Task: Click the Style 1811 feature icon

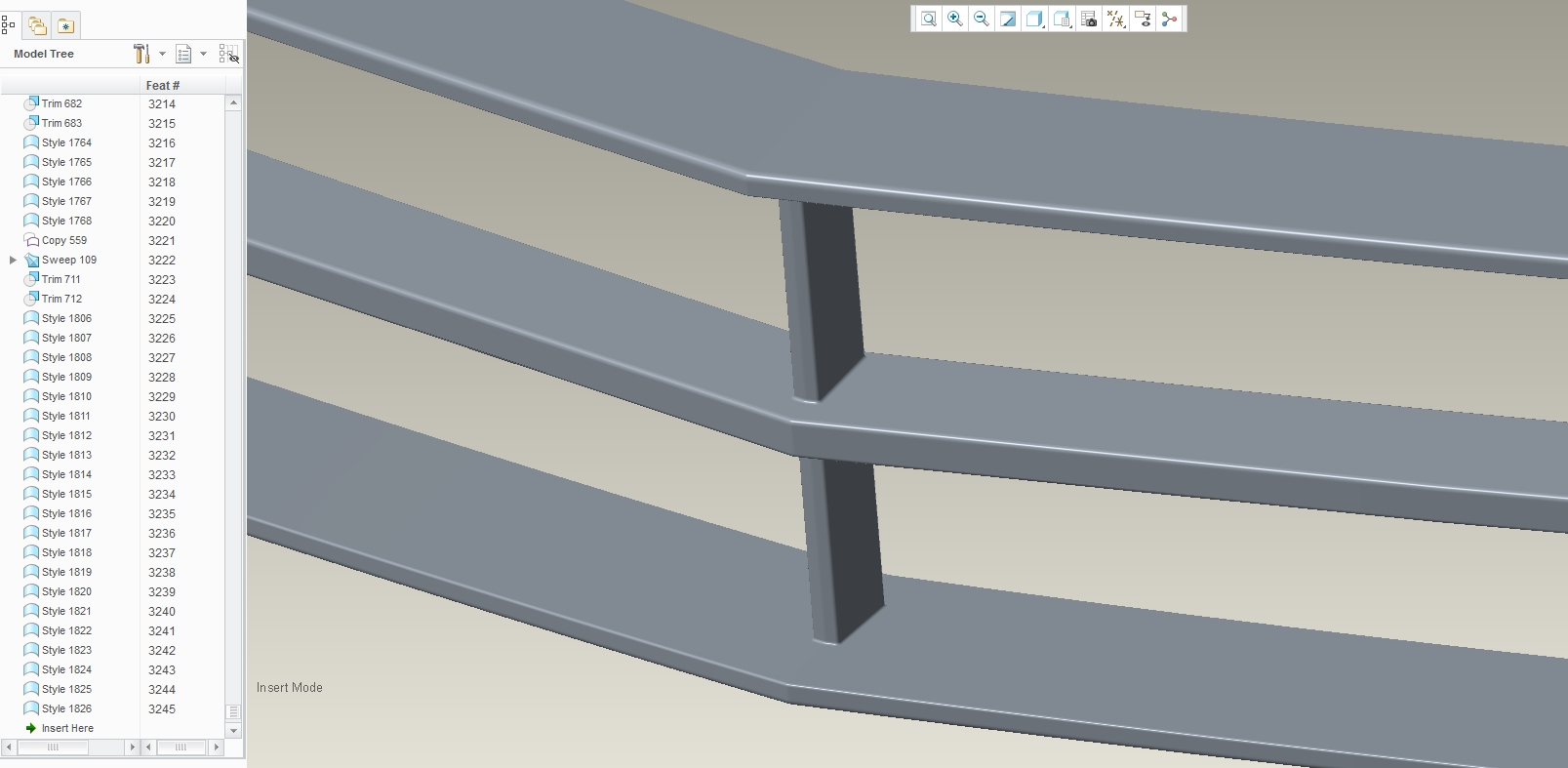Action: (x=31, y=416)
